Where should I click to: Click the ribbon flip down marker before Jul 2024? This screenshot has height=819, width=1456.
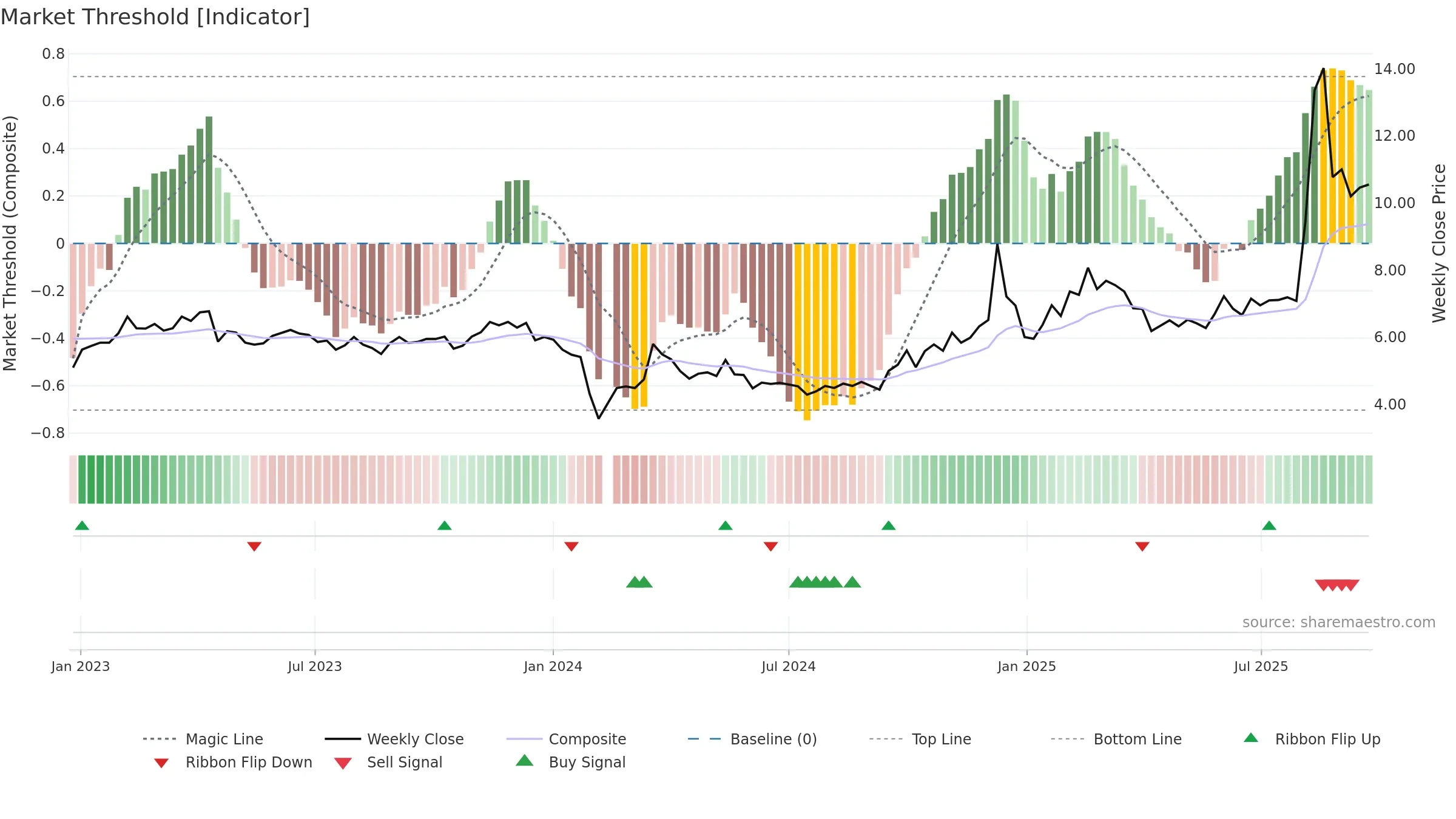coord(770,547)
